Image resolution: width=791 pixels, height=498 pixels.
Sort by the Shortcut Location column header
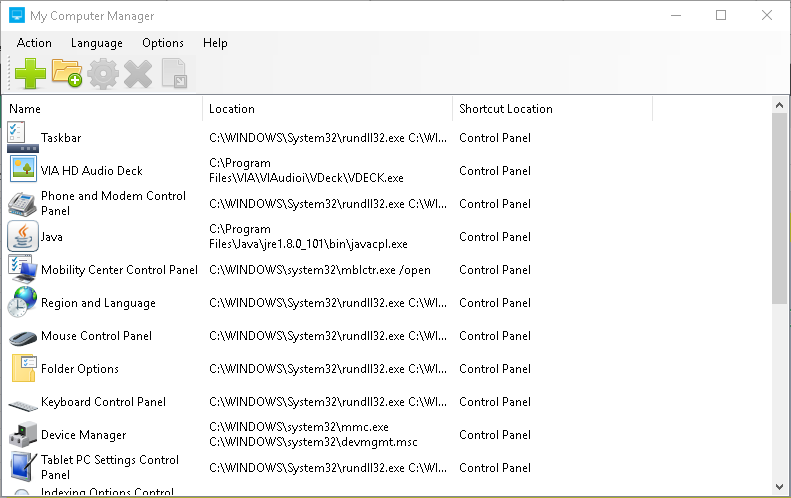click(x=552, y=109)
